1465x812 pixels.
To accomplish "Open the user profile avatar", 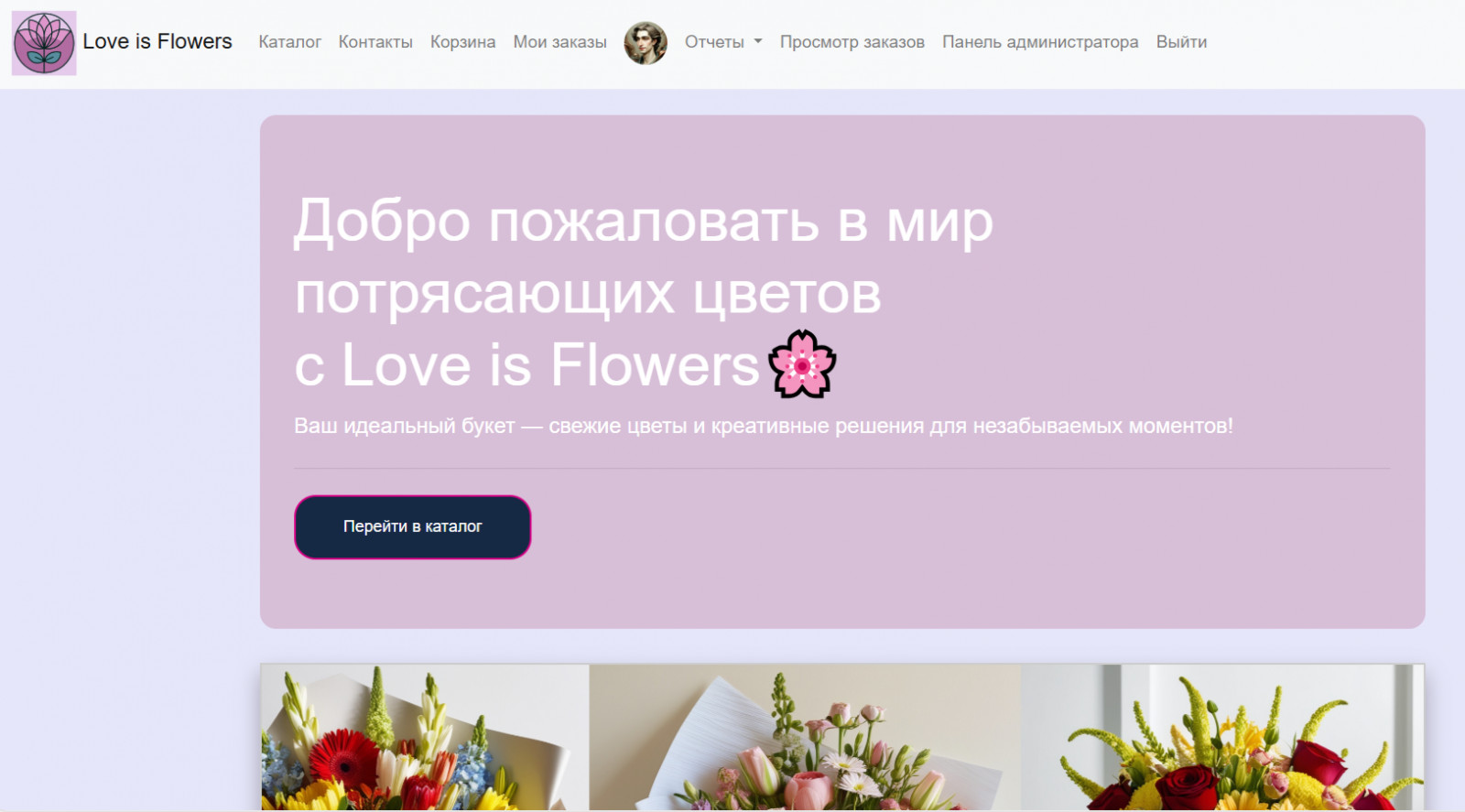I will (x=646, y=43).
